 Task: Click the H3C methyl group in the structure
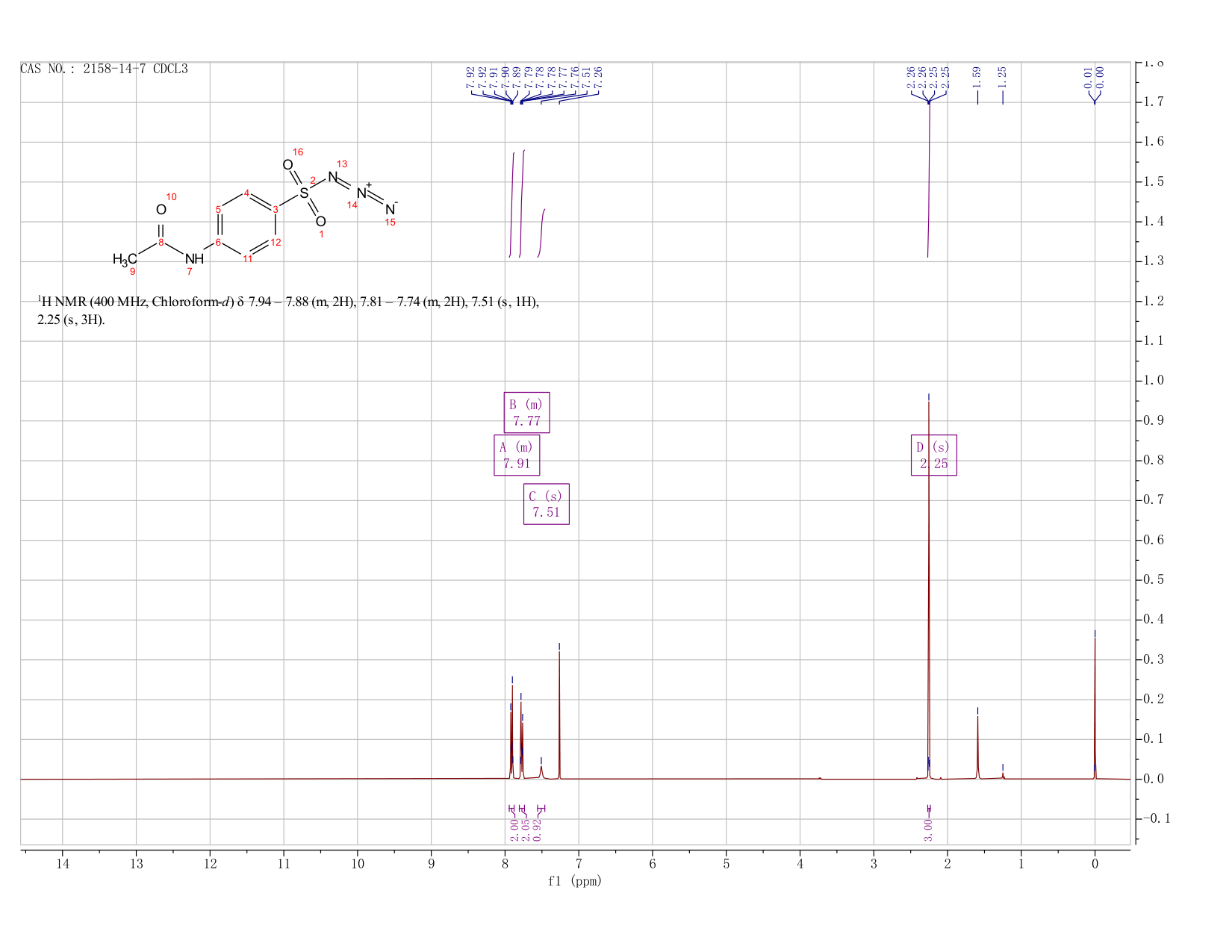pyautogui.click(x=125, y=260)
